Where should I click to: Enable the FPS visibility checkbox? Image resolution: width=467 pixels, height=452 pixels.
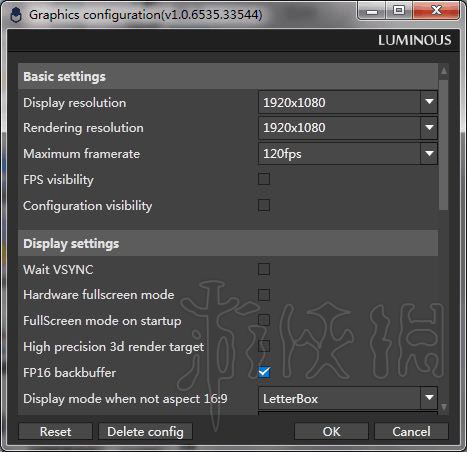[x=264, y=179]
